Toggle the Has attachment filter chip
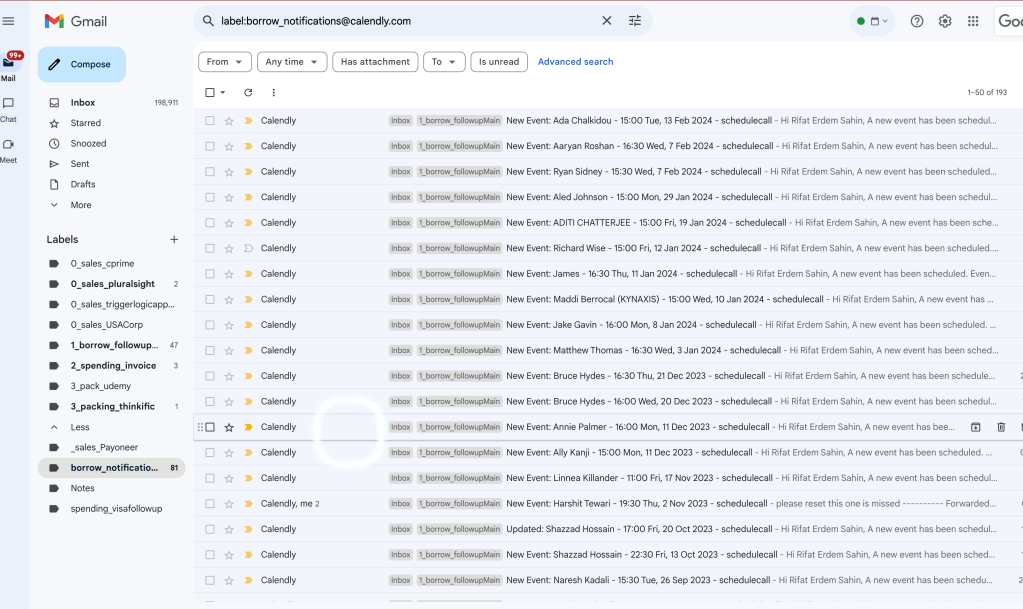Screen dimensions: 1023x609 [375, 62]
